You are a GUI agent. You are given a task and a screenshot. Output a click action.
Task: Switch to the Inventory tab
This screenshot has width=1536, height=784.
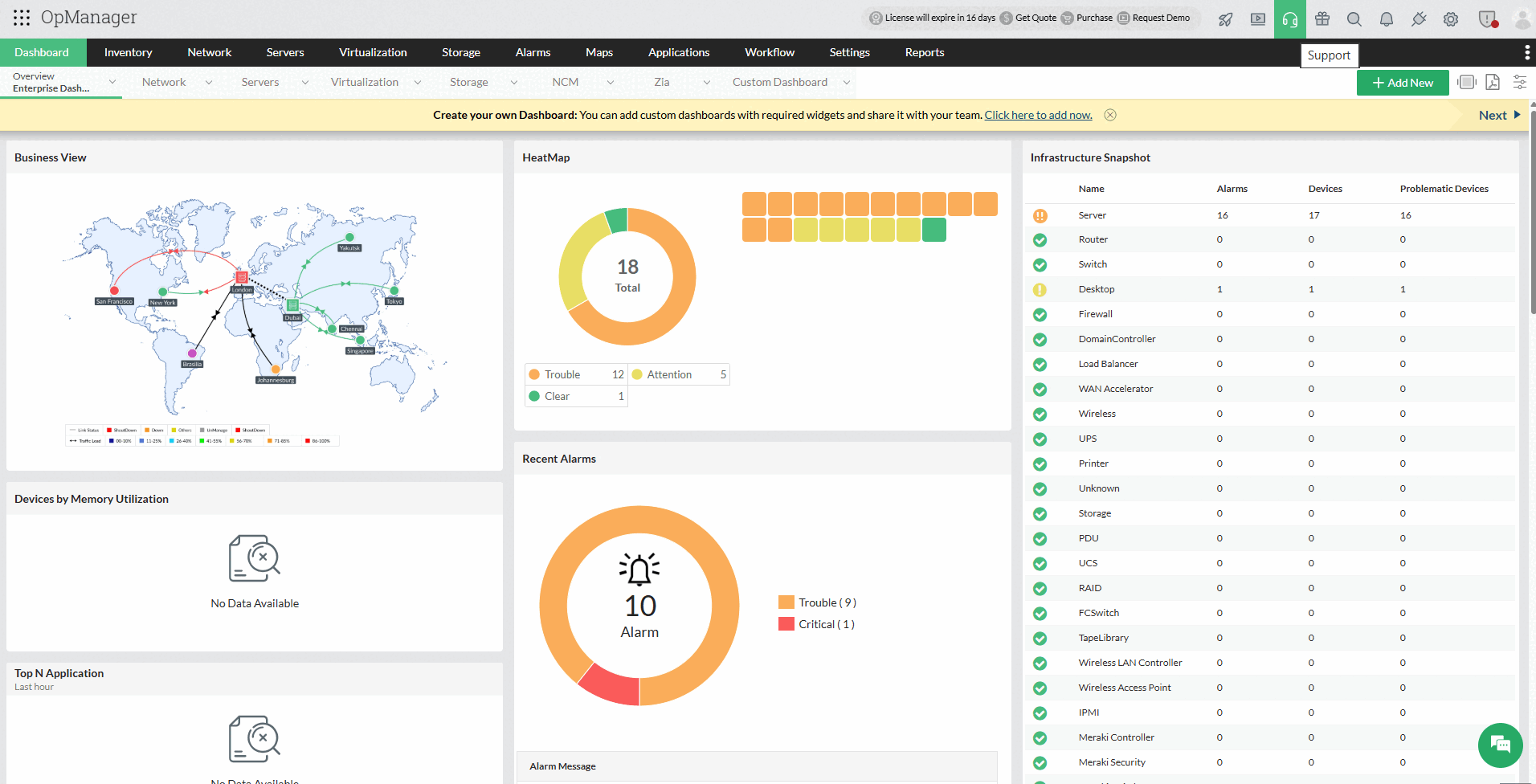point(128,52)
